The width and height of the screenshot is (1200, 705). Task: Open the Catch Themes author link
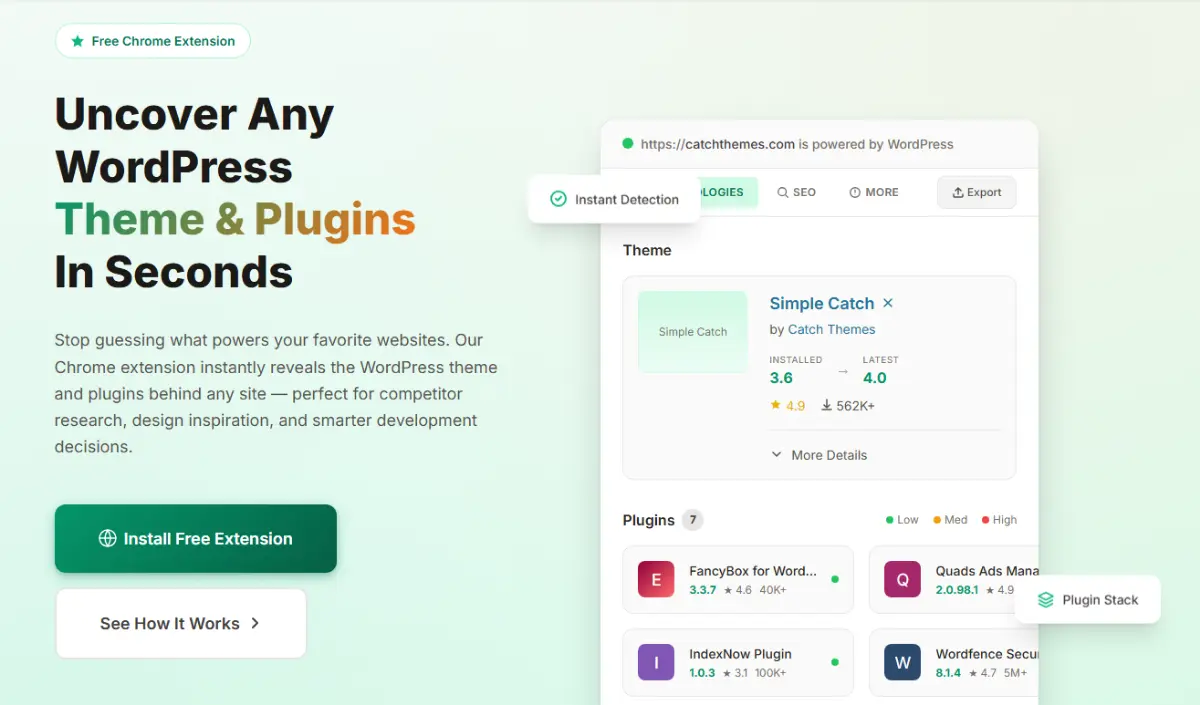pyautogui.click(x=833, y=329)
